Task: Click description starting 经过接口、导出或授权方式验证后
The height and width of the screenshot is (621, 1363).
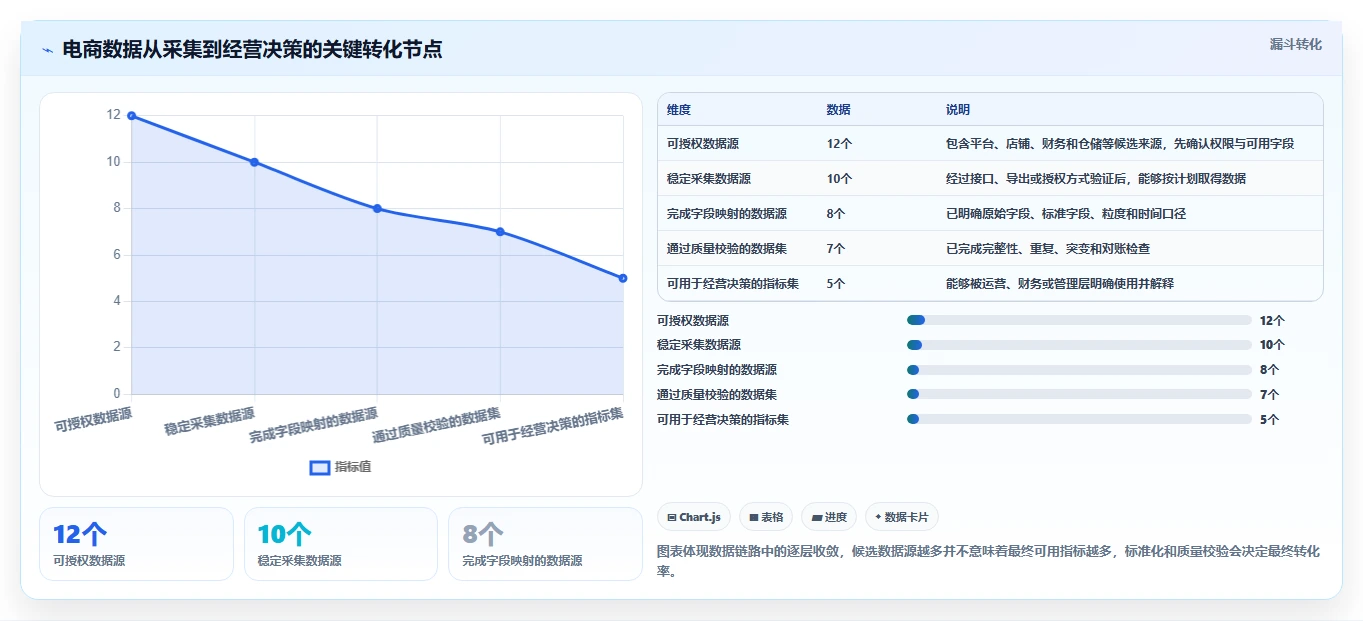Action: coord(1096,179)
